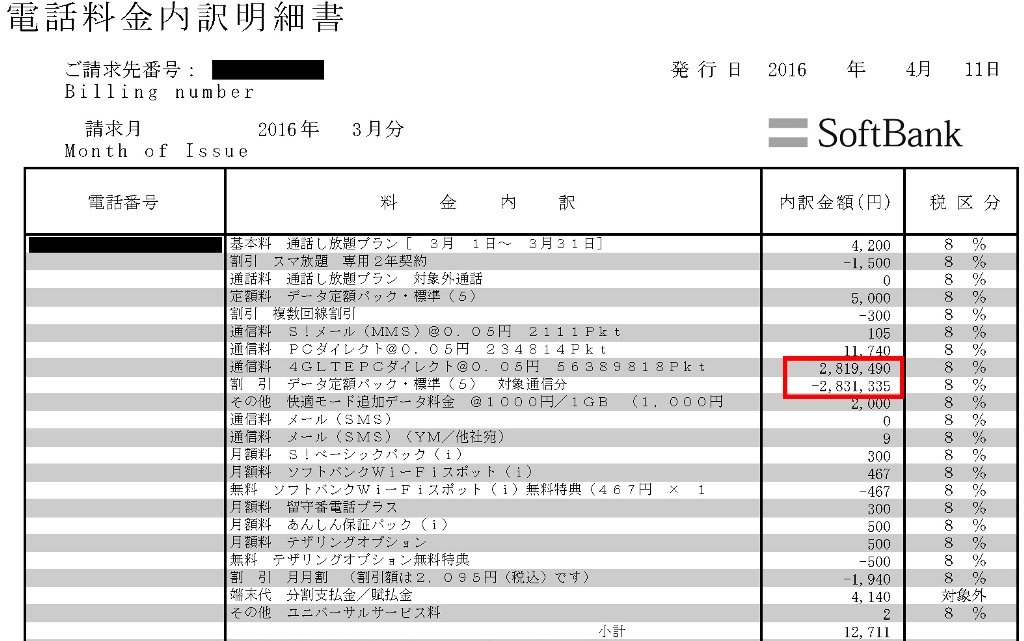Click the 税区分 column header
This screenshot has width=1024, height=641.
[965, 202]
